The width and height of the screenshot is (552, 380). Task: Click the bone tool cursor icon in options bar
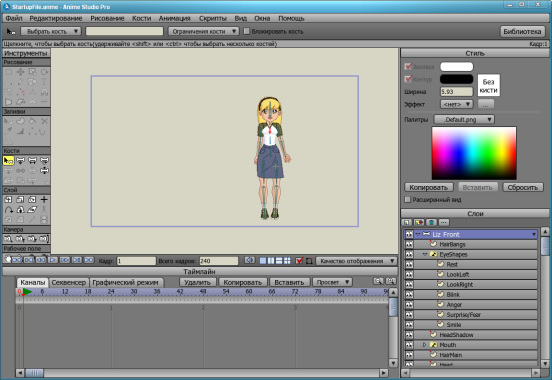point(11,32)
